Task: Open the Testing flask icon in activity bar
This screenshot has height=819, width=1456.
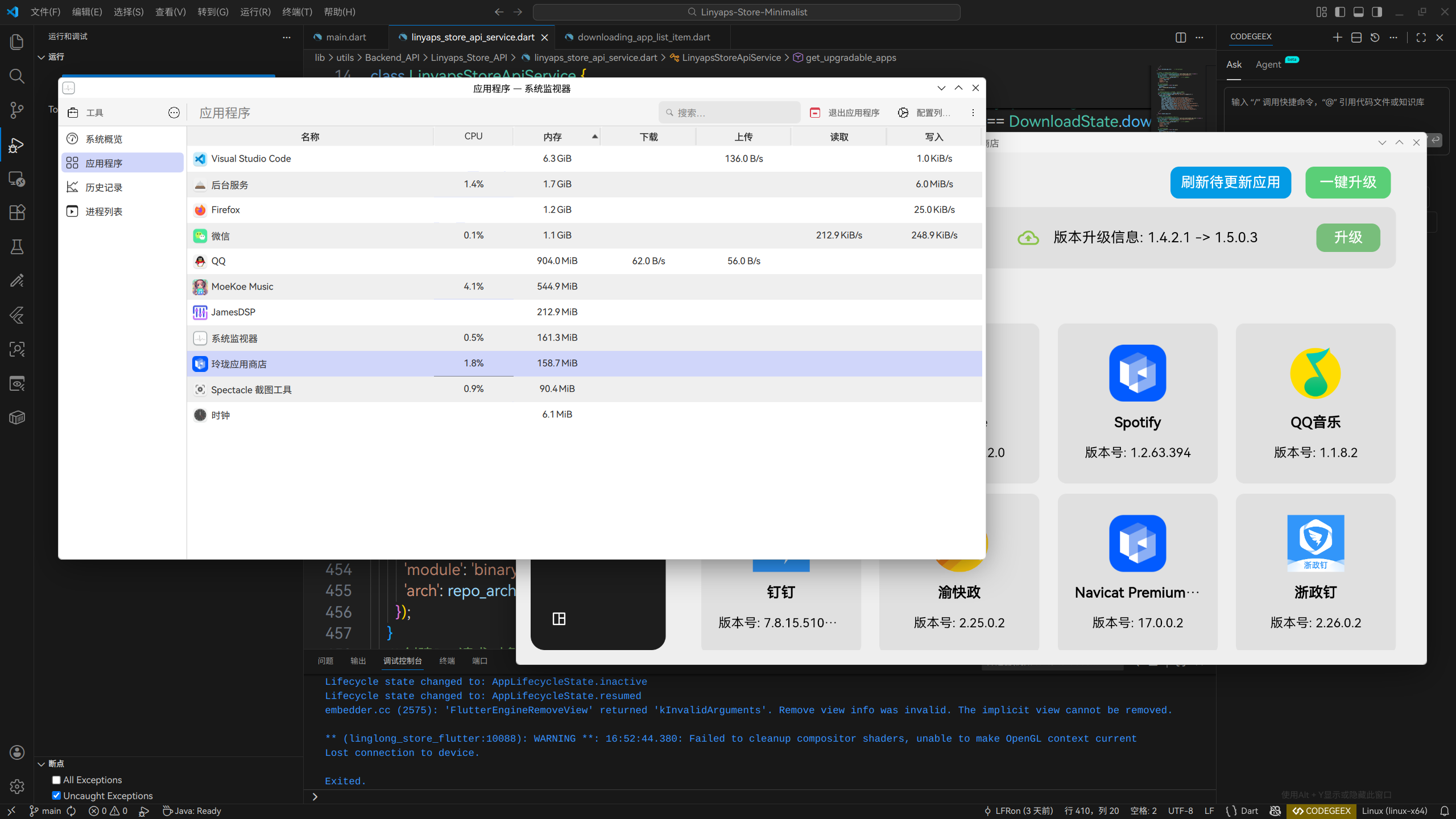Action: [x=17, y=247]
